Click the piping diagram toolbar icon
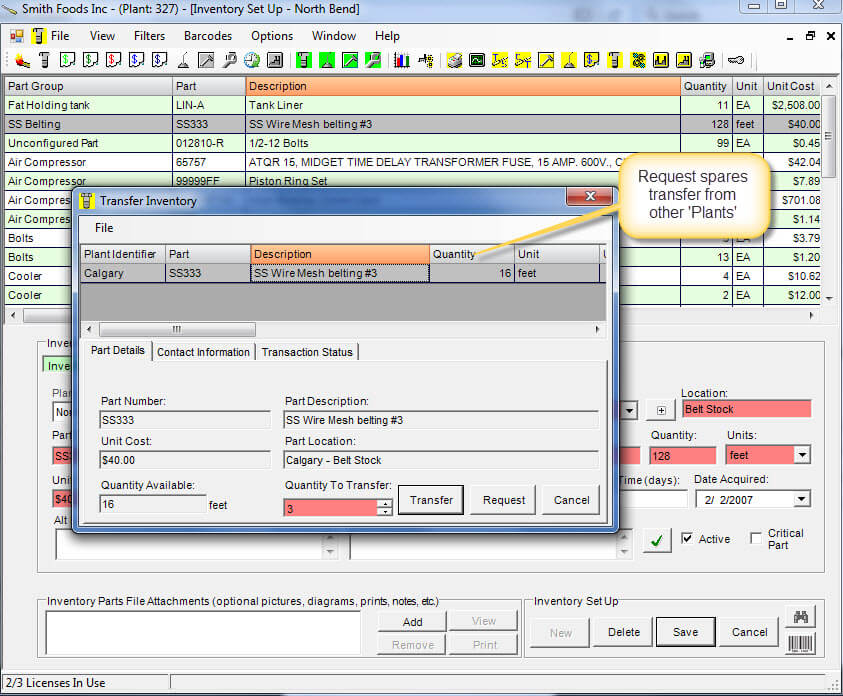 point(426,60)
